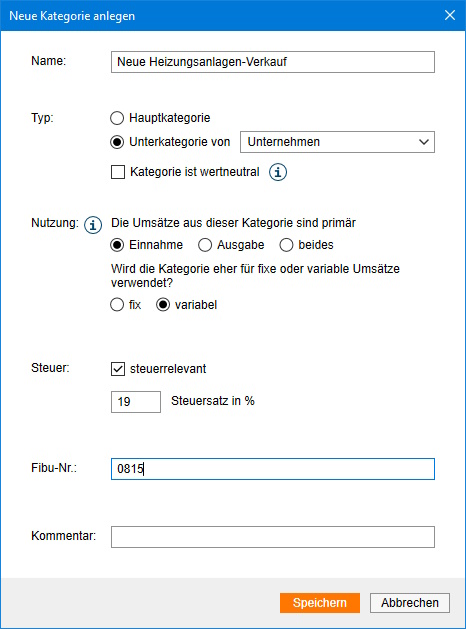Click the info icon next to wertneutral

point(278,172)
